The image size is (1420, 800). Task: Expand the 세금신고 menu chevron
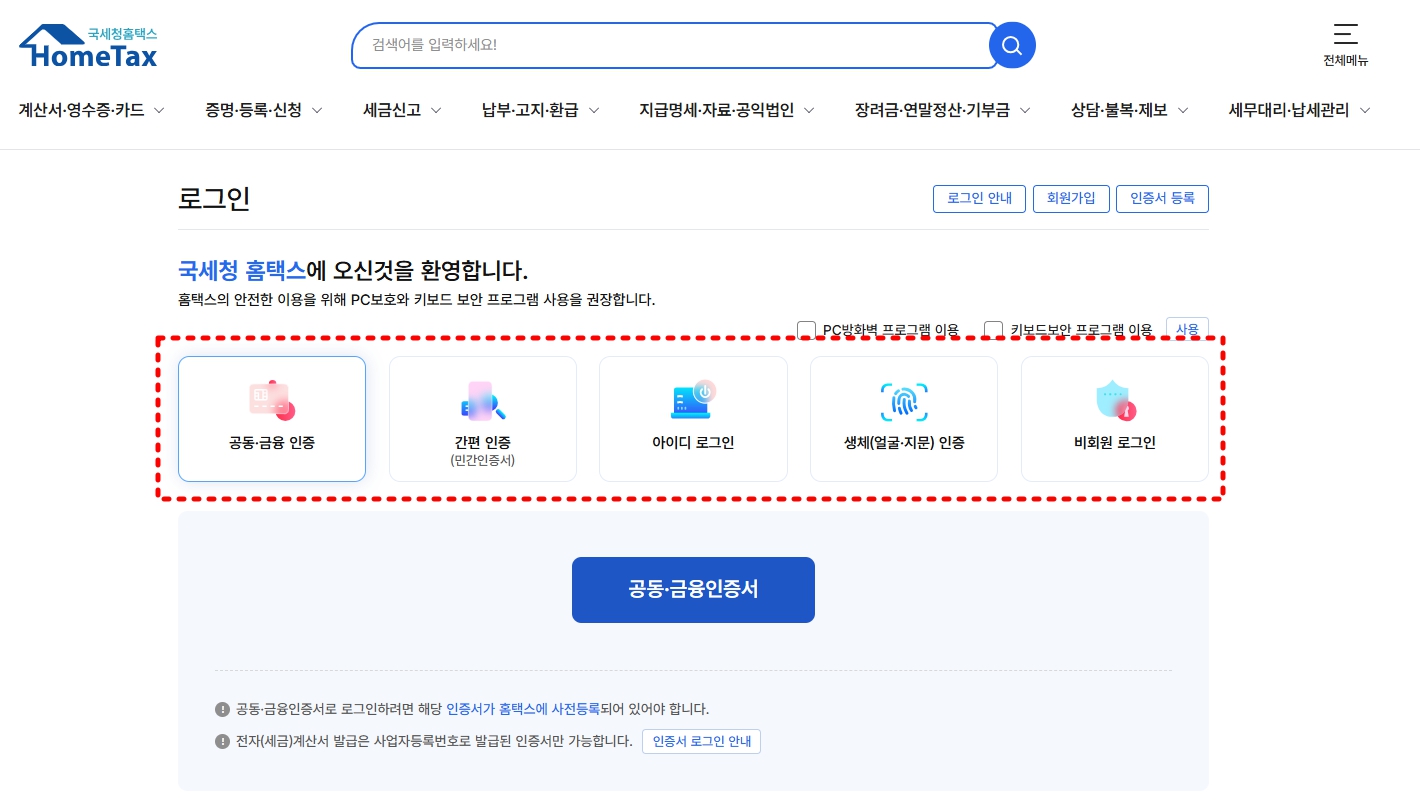point(436,110)
